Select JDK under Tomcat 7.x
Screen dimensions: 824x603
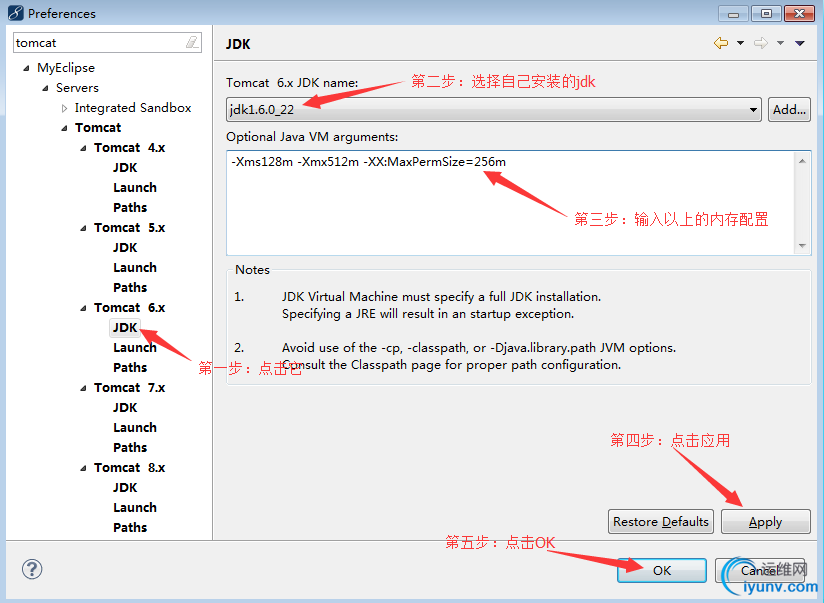[125, 408]
